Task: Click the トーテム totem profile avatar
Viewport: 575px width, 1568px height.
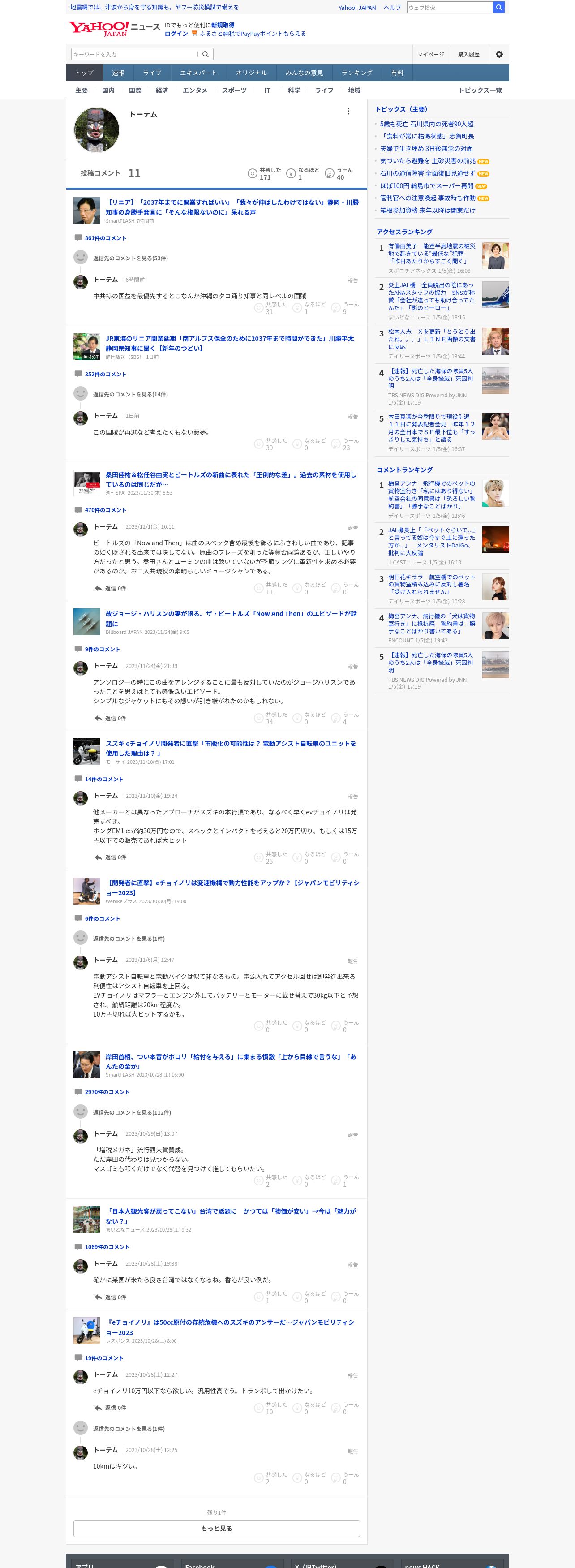Action: [x=97, y=129]
